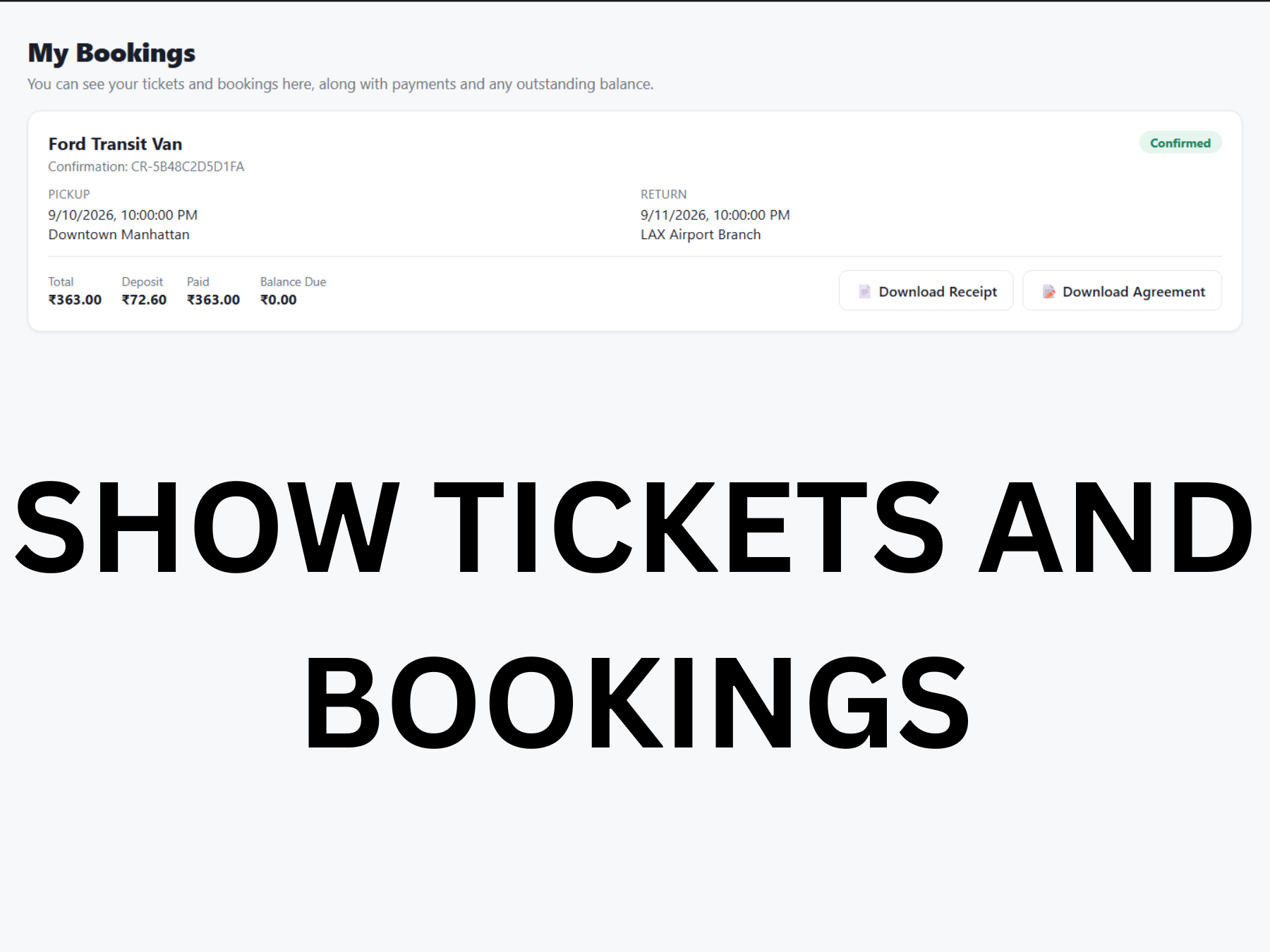This screenshot has height=952, width=1270.
Task: Click the LAX Airport Branch location
Action: pyautogui.click(x=701, y=235)
